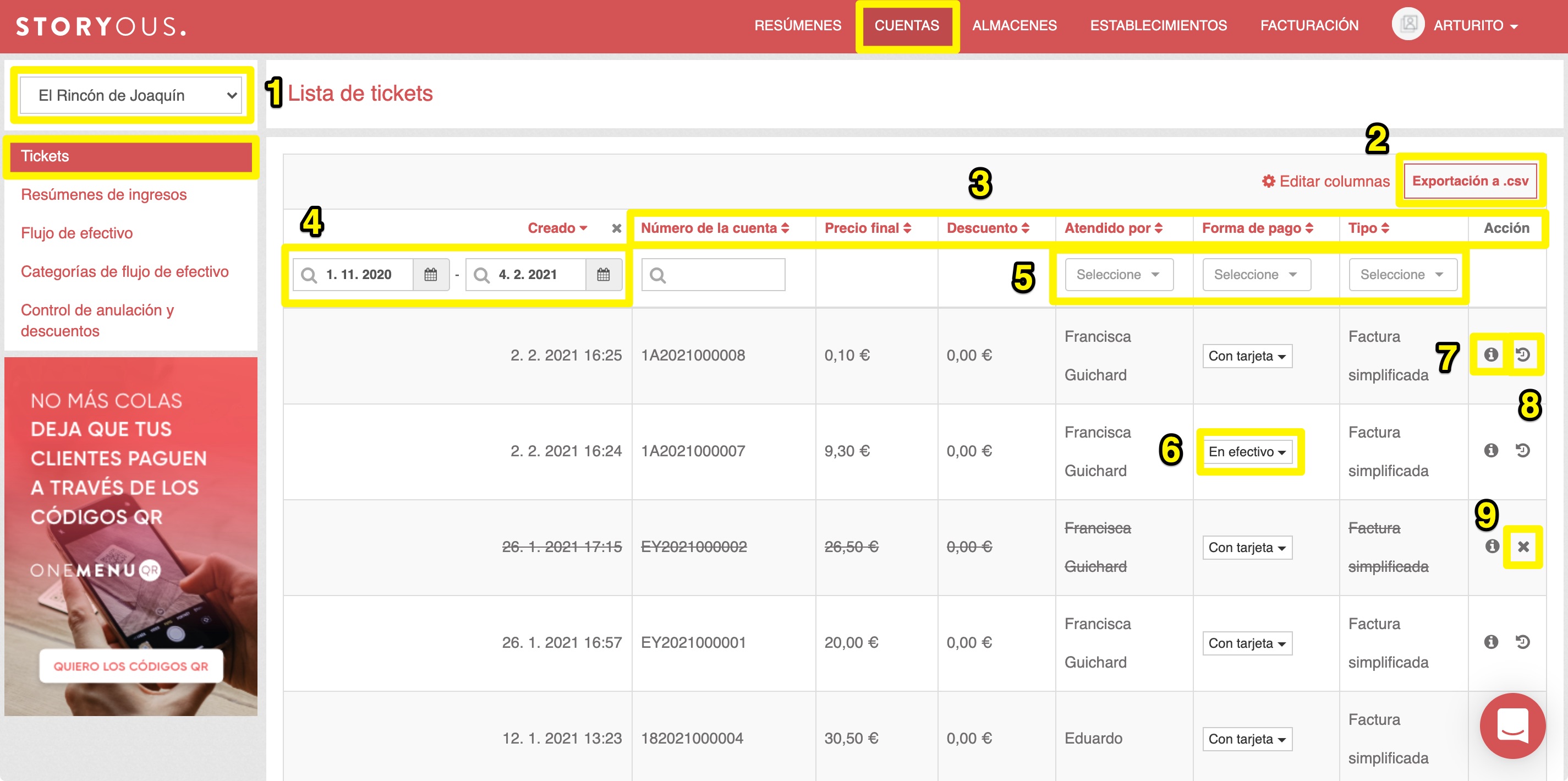Click Quiero los códigos QR banner button
The width and height of the screenshot is (1568, 781).
click(131, 666)
